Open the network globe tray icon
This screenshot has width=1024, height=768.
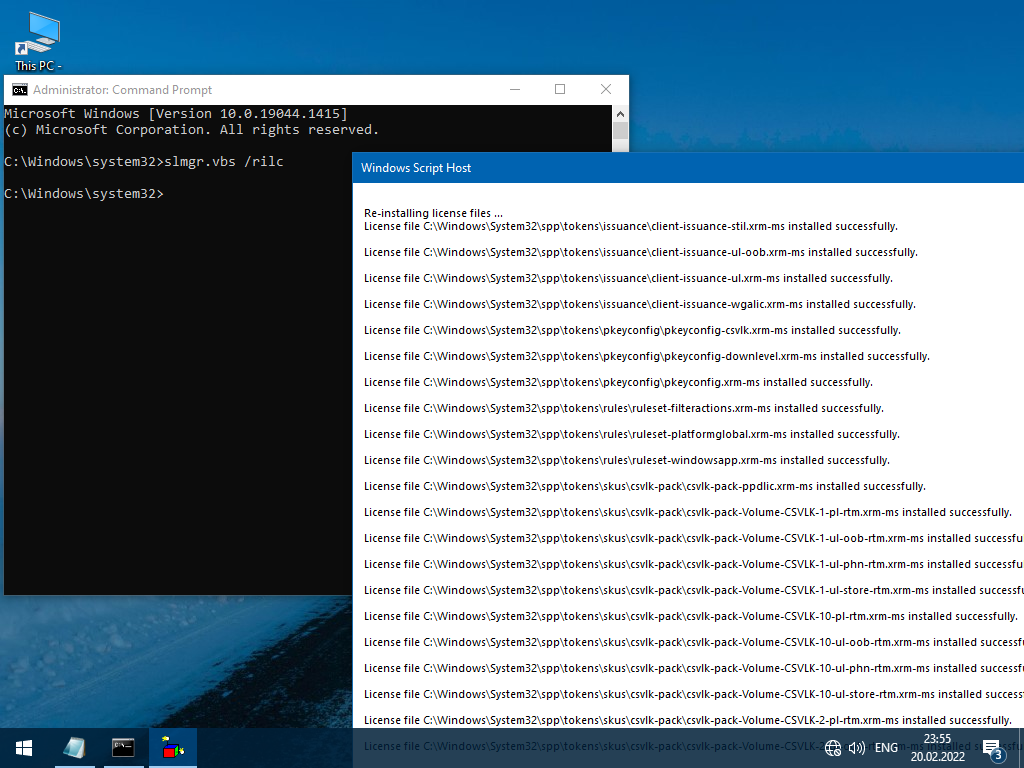(834, 747)
